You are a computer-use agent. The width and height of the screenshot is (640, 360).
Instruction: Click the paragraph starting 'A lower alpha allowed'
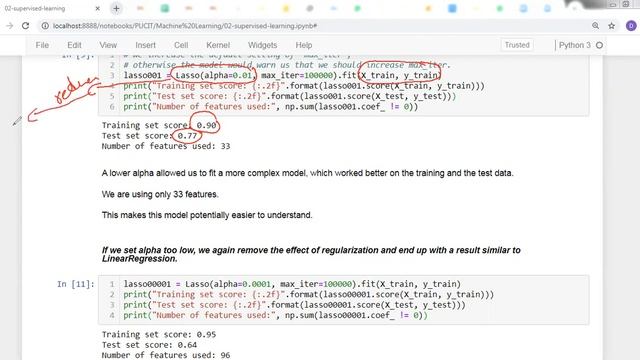(307, 173)
